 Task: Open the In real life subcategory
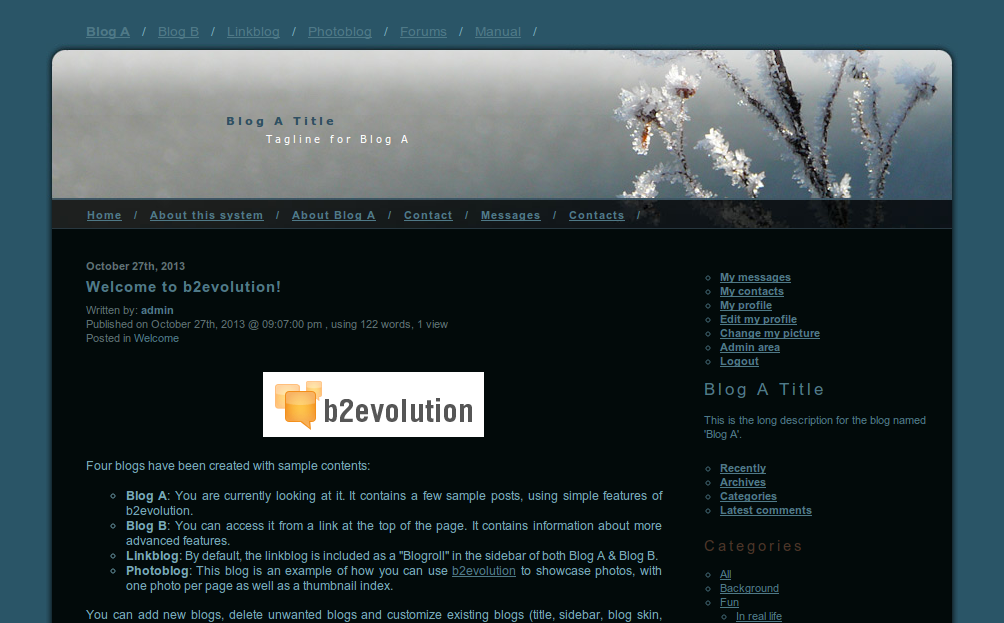tap(759, 617)
